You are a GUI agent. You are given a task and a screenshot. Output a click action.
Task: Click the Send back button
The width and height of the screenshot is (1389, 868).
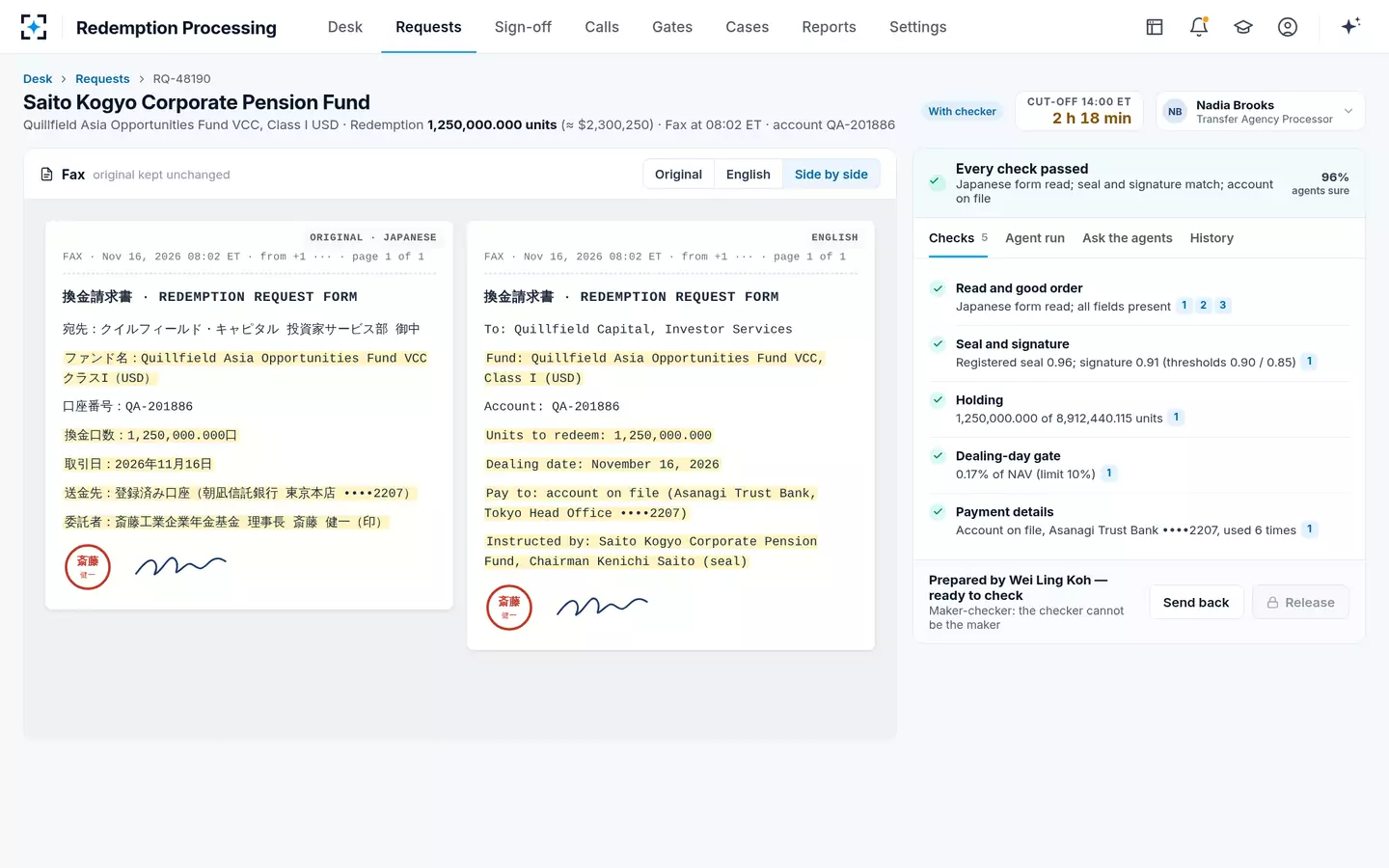coord(1196,603)
